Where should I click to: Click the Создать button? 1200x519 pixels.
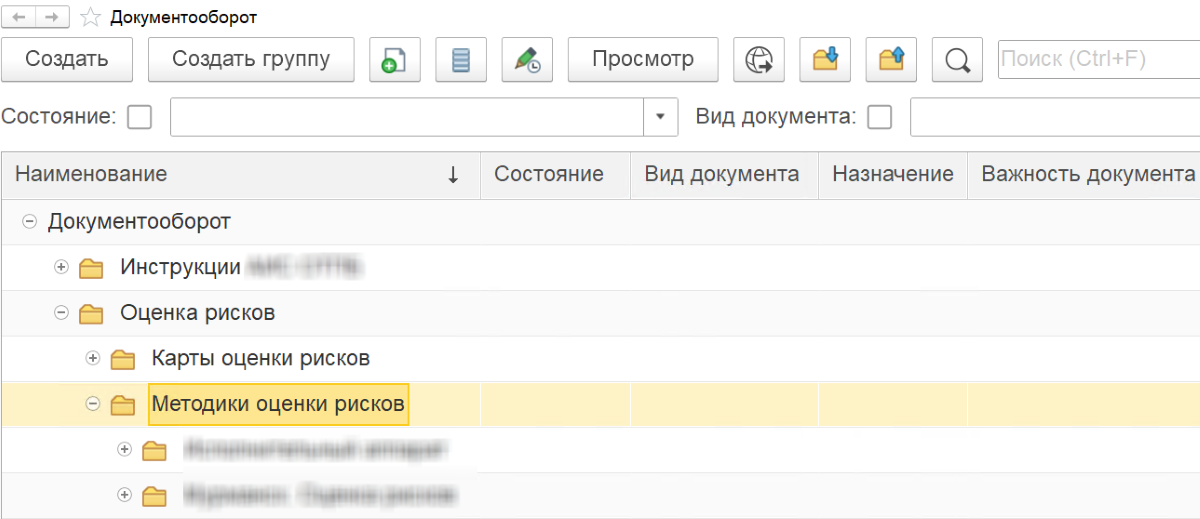click(x=67, y=59)
